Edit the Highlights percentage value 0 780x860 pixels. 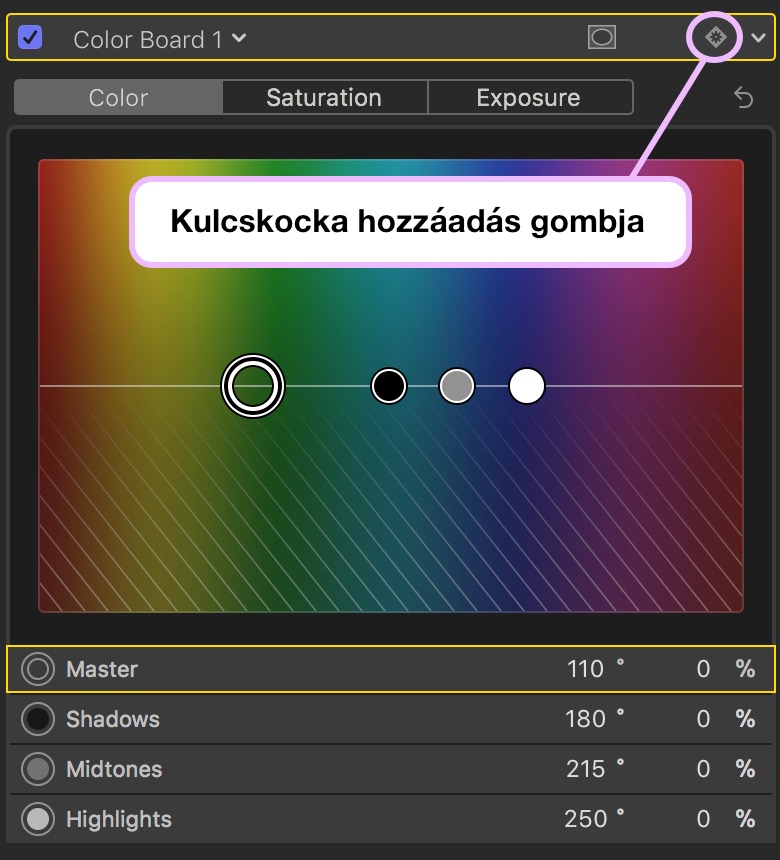(703, 819)
